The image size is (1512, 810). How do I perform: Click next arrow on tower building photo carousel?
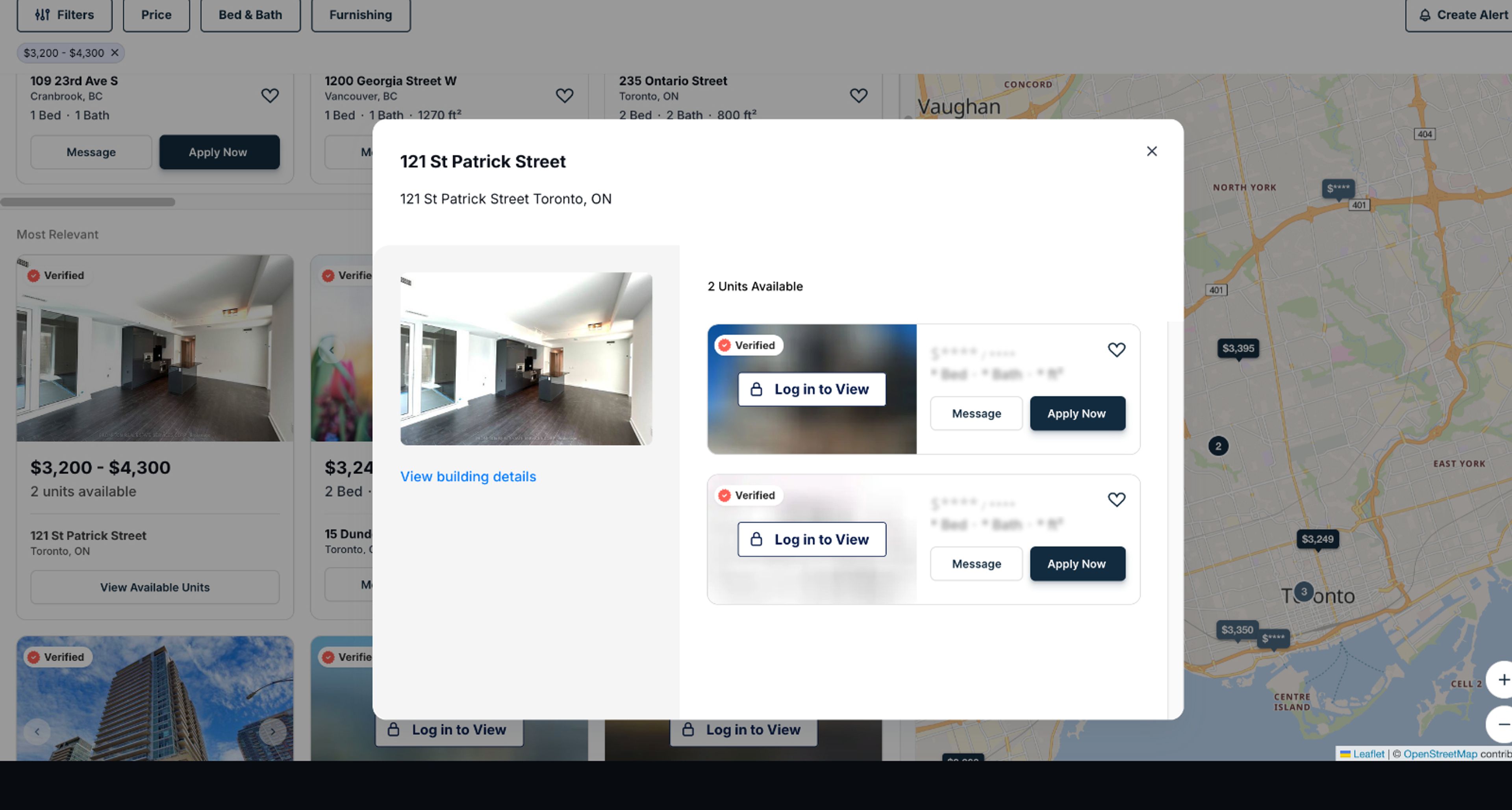click(x=273, y=731)
